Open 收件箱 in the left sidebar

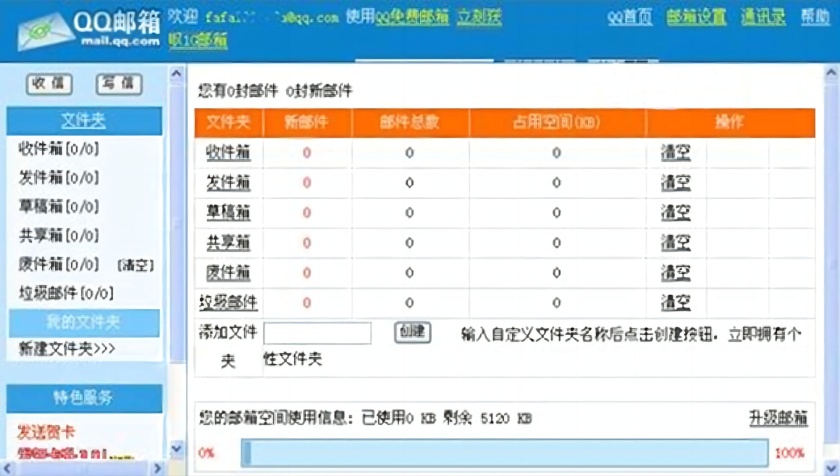point(58,149)
